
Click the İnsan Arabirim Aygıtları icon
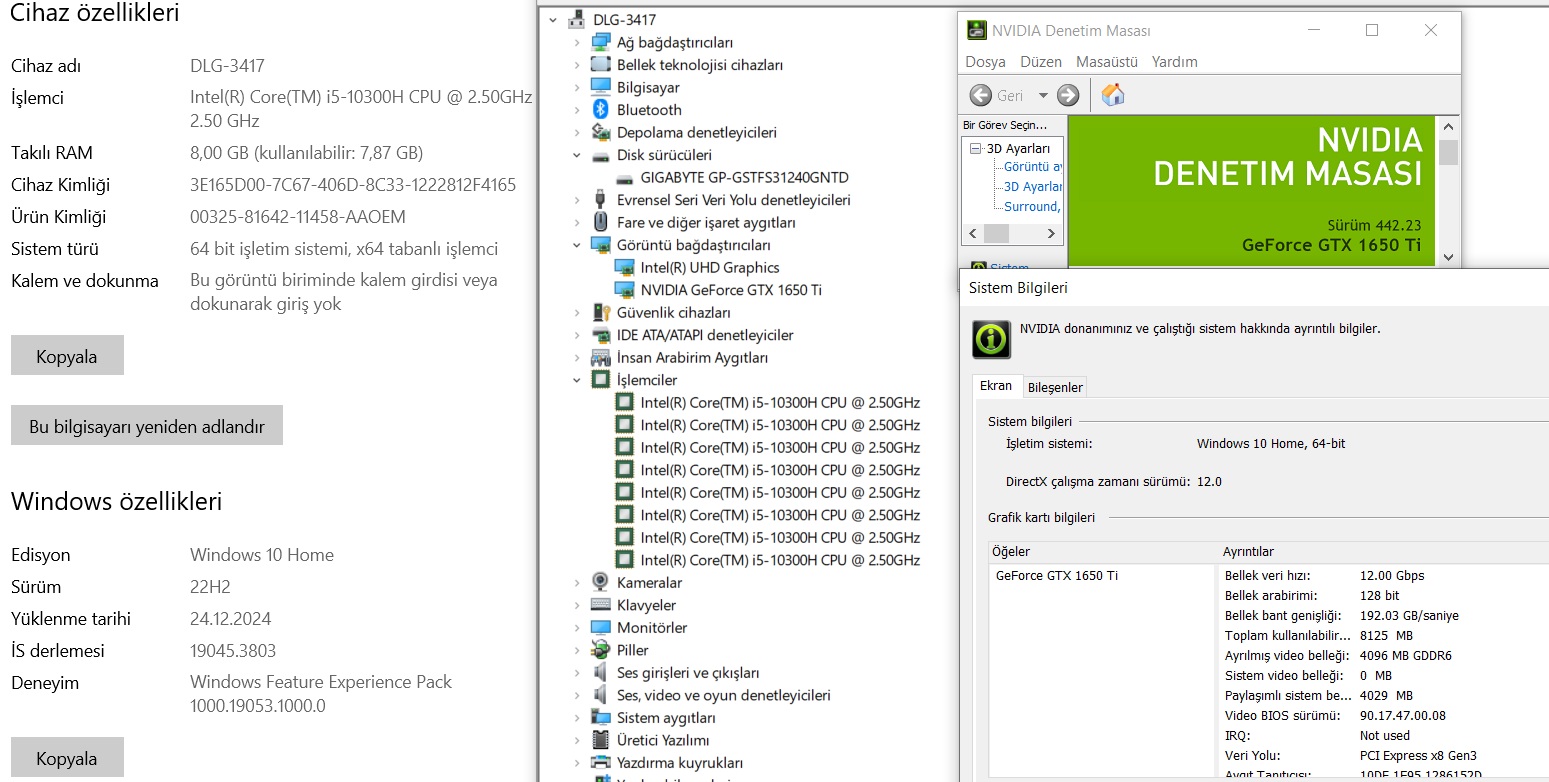pos(600,357)
